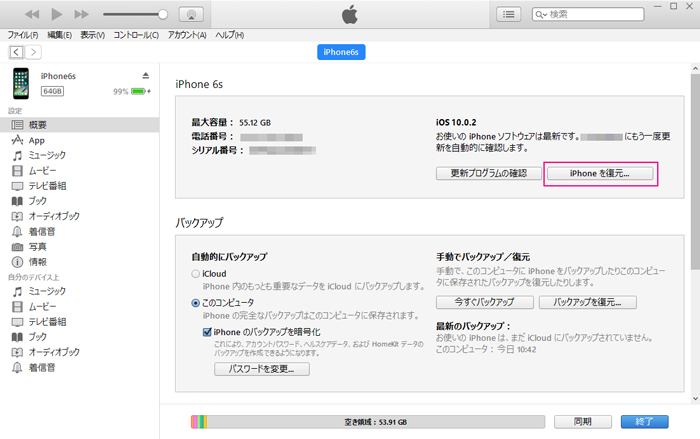The image size is (700, 439).
Task: Start playback with the play button
Action: click(x=57, y=14)
